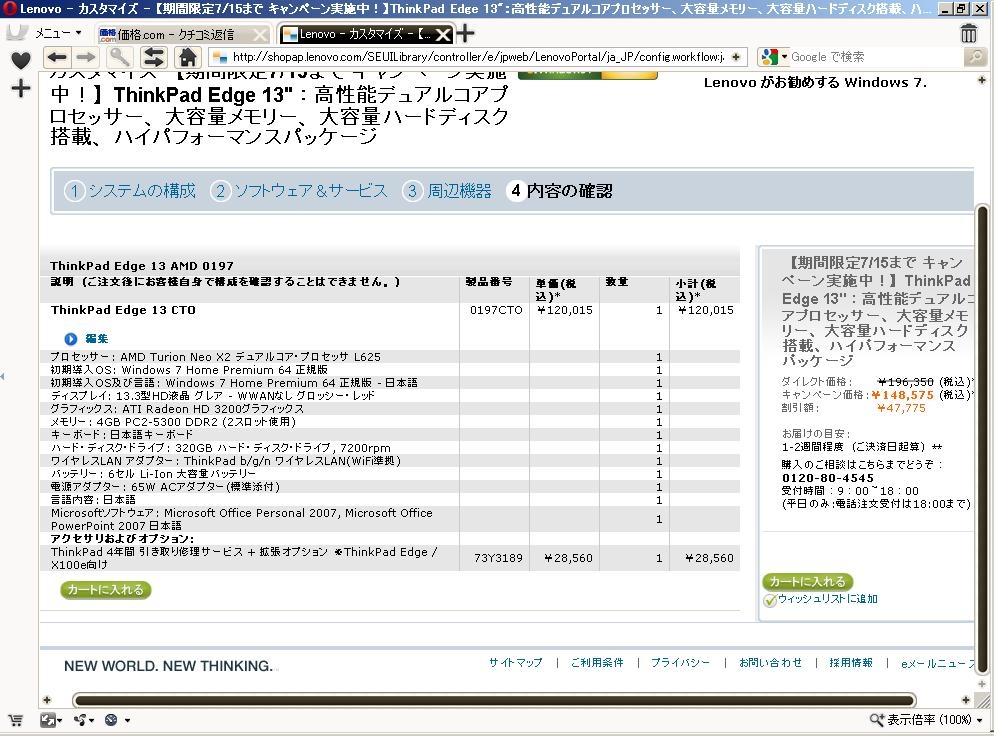The width and height of the screenshot is (994, 736).
Task: Go back with the left arrow button
Action: (x=57, y=57)
